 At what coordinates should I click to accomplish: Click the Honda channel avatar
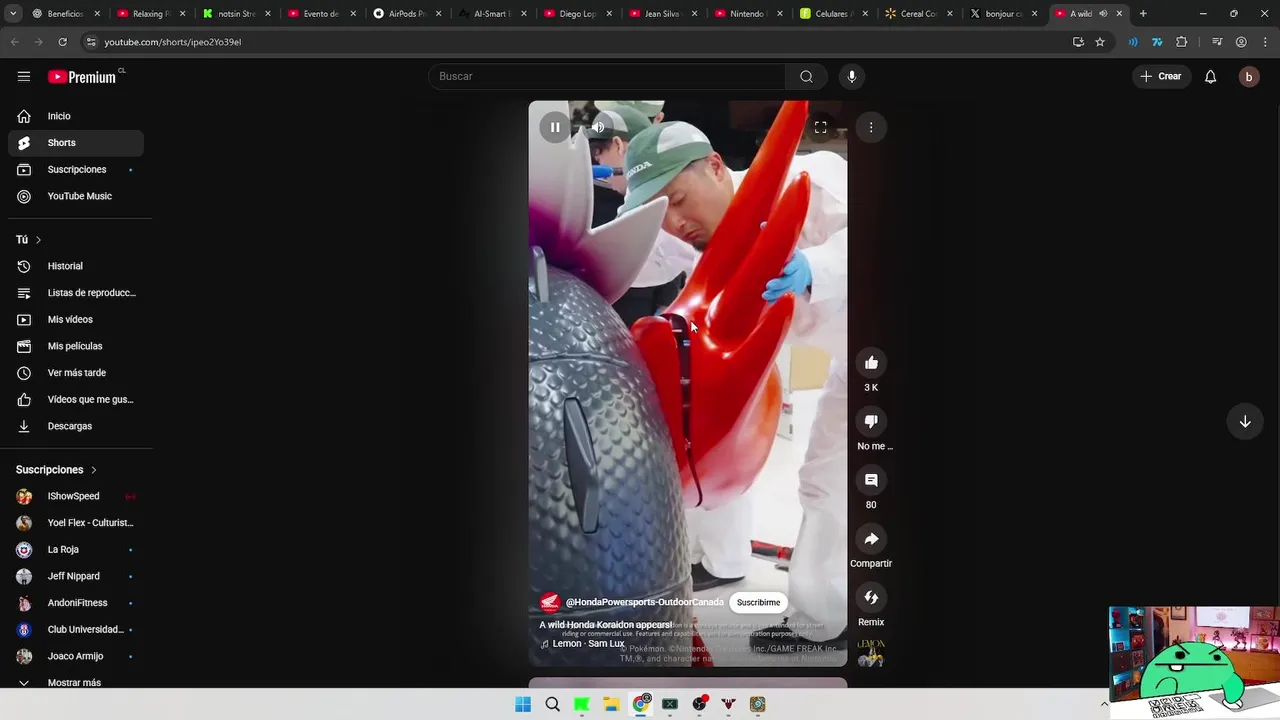coord(550,602)
